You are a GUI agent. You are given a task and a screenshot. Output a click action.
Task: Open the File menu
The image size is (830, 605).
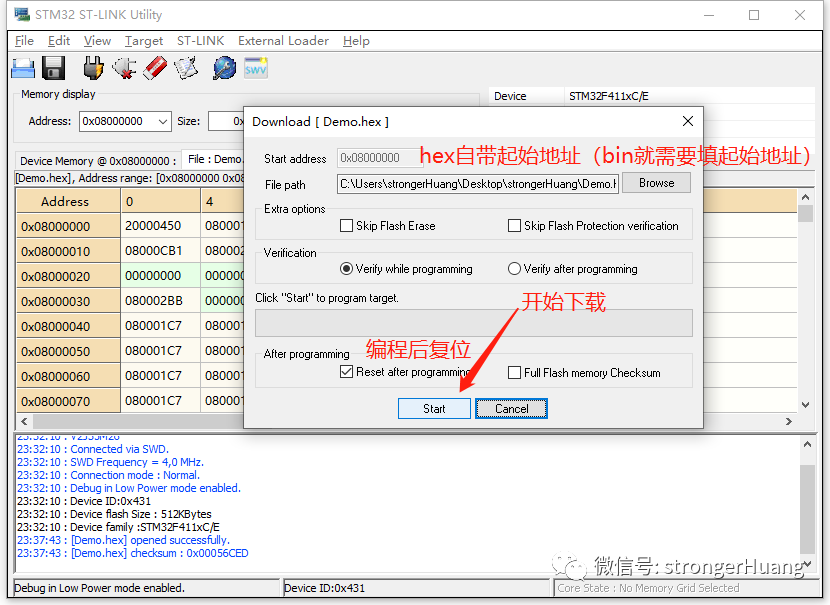pyautogui.click(x=24, y=41)
